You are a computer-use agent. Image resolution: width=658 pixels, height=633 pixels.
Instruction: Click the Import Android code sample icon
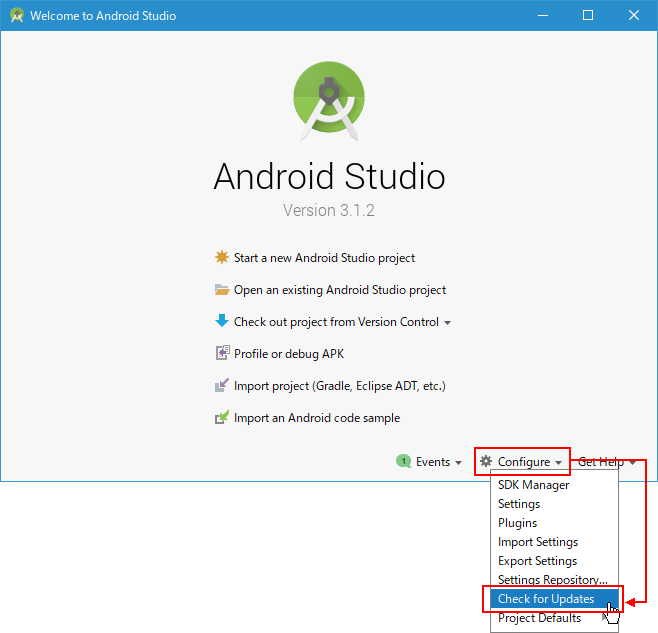click(222, 417)
